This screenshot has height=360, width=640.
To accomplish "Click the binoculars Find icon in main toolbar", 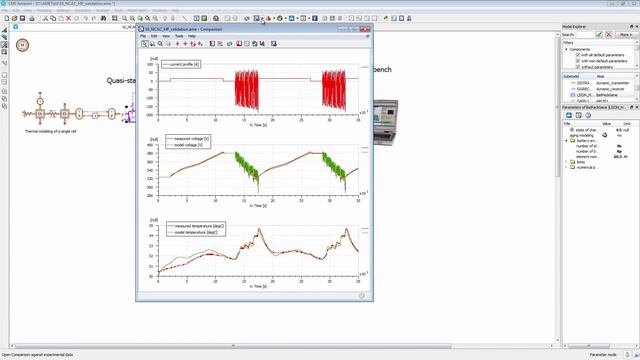I will click(x=104, y=18).
